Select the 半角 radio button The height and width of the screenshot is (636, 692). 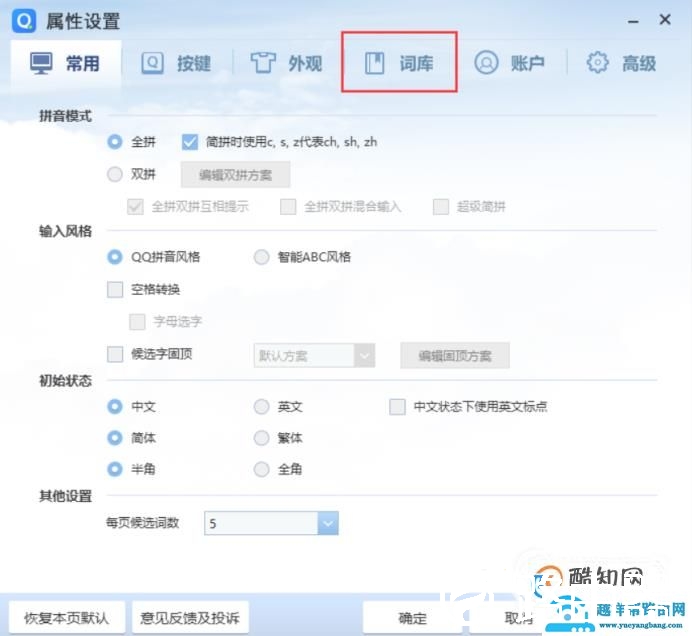pyautogui.click(x=115, y=469)
